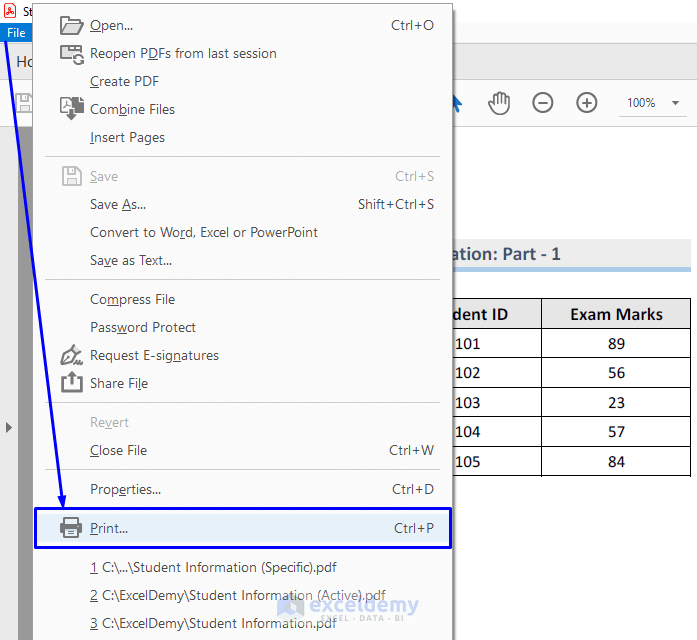Viewport: 697px width, 640px height.
Task: Open the File menu
Action: 16,33
